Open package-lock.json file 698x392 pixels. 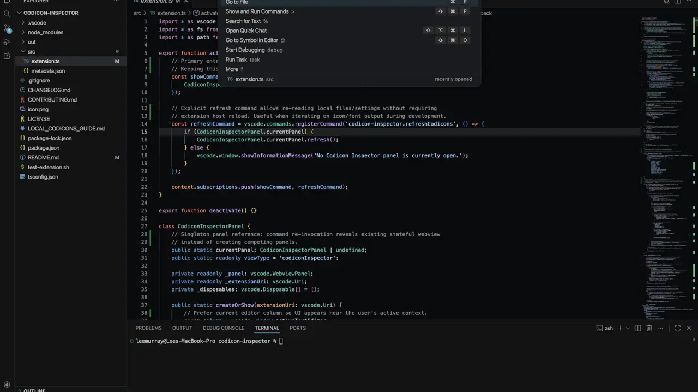click(71, 138)
